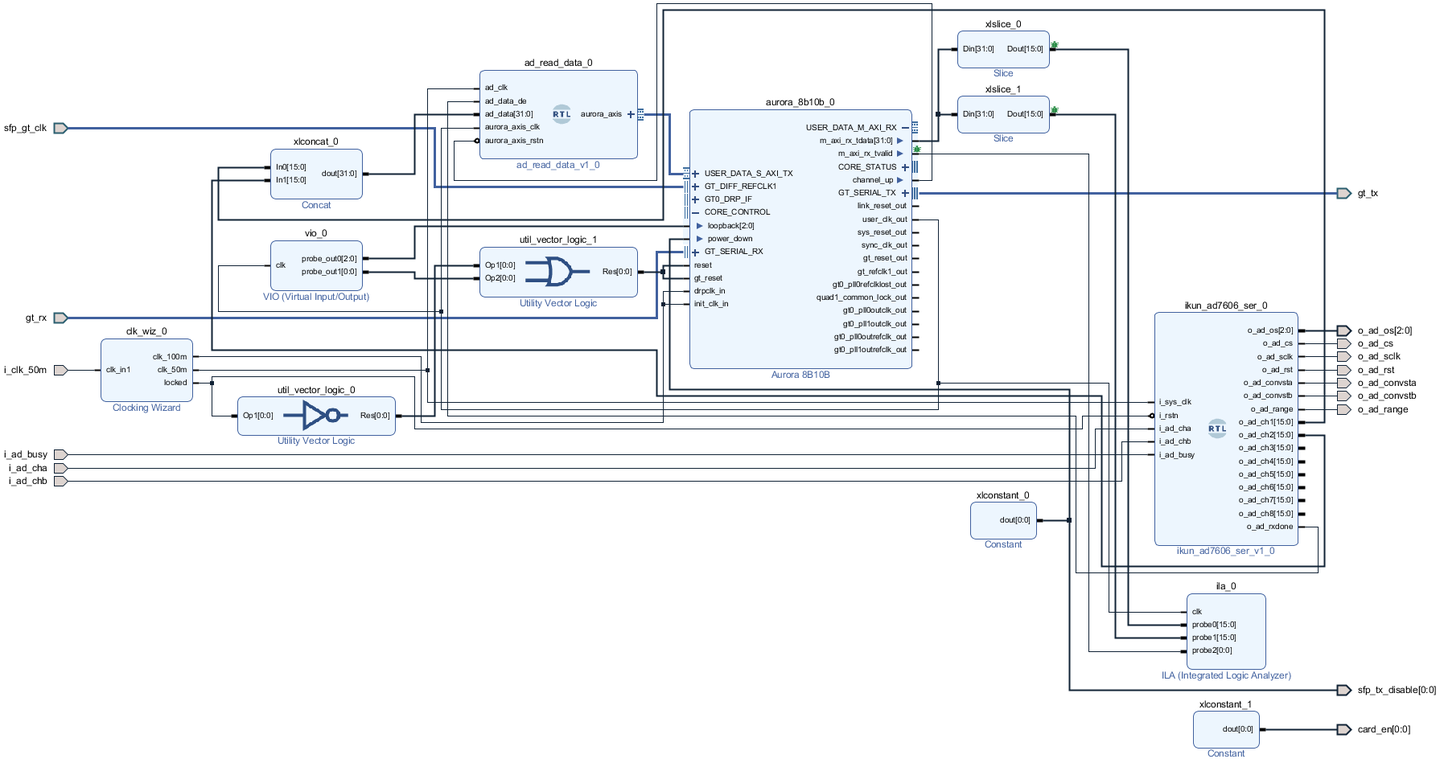Select the card_en[0:0] output port symbol
The height and width of the screenshot is (759, 1440).
pyautogui.click(x=1344, y=730)
